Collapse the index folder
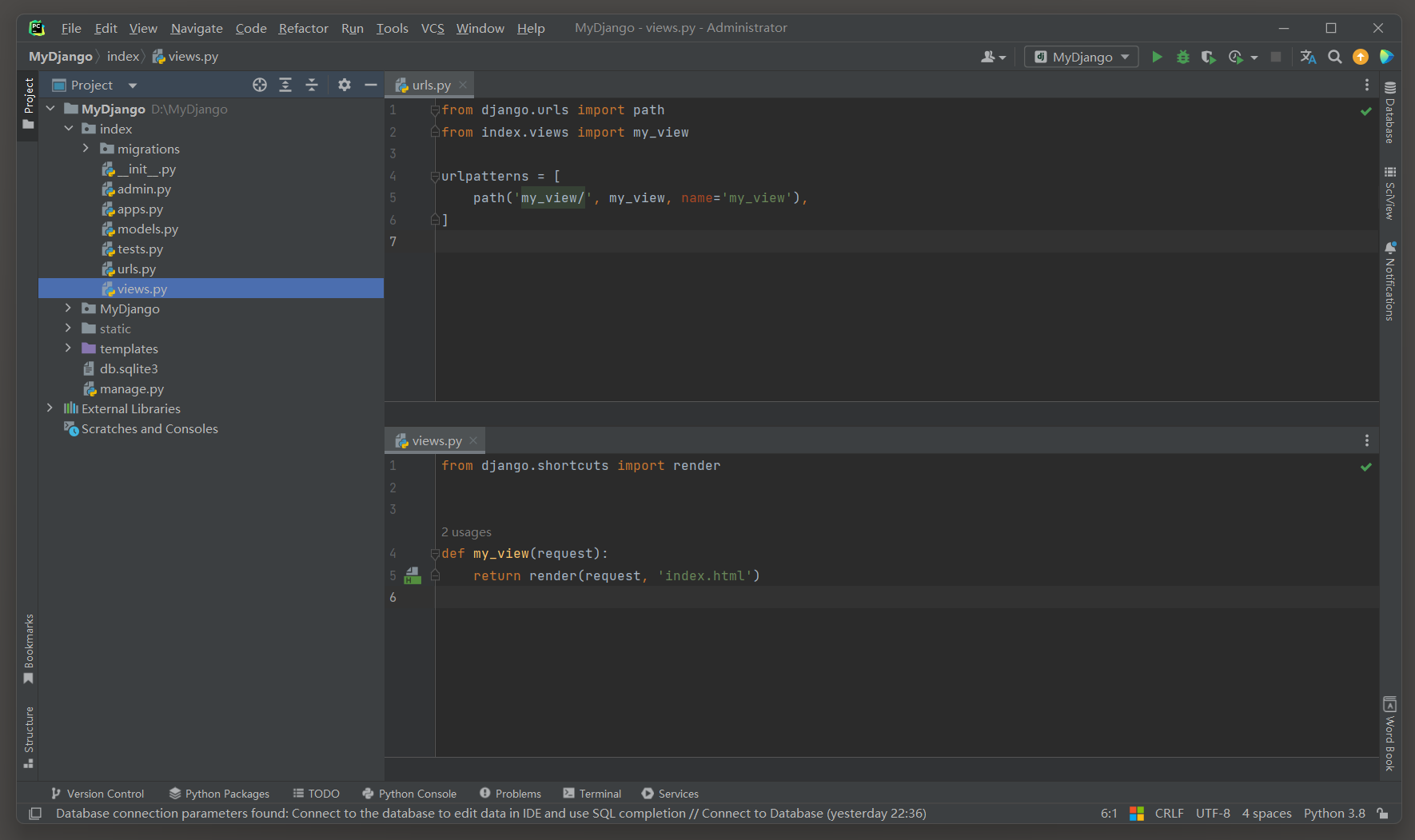Screen dimensions: 1415x840 pos(68,129)
